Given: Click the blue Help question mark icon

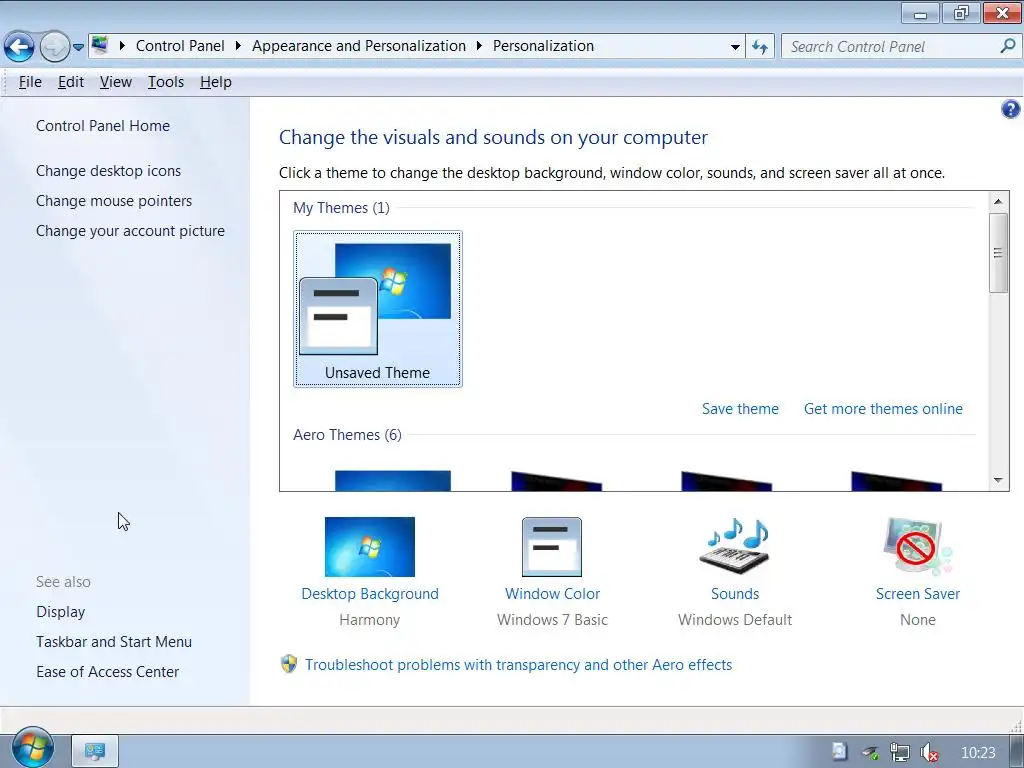Looking at the screenshot, I should tap(1010, 109).
